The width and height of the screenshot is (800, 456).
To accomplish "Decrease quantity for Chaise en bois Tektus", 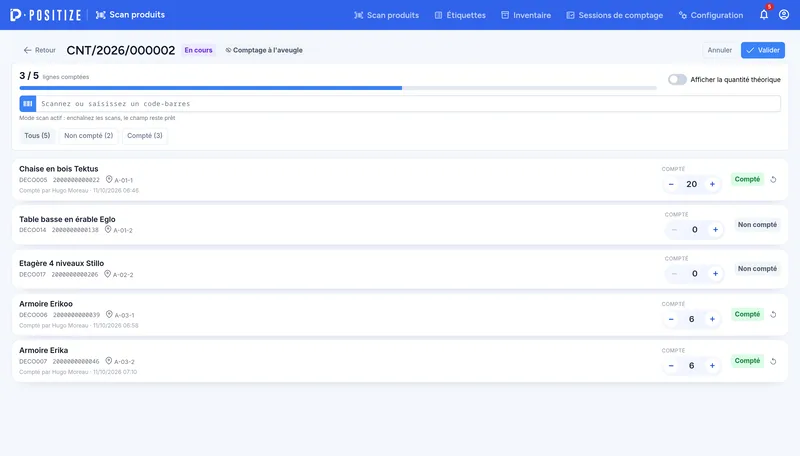I will click(x=671, y=184).
